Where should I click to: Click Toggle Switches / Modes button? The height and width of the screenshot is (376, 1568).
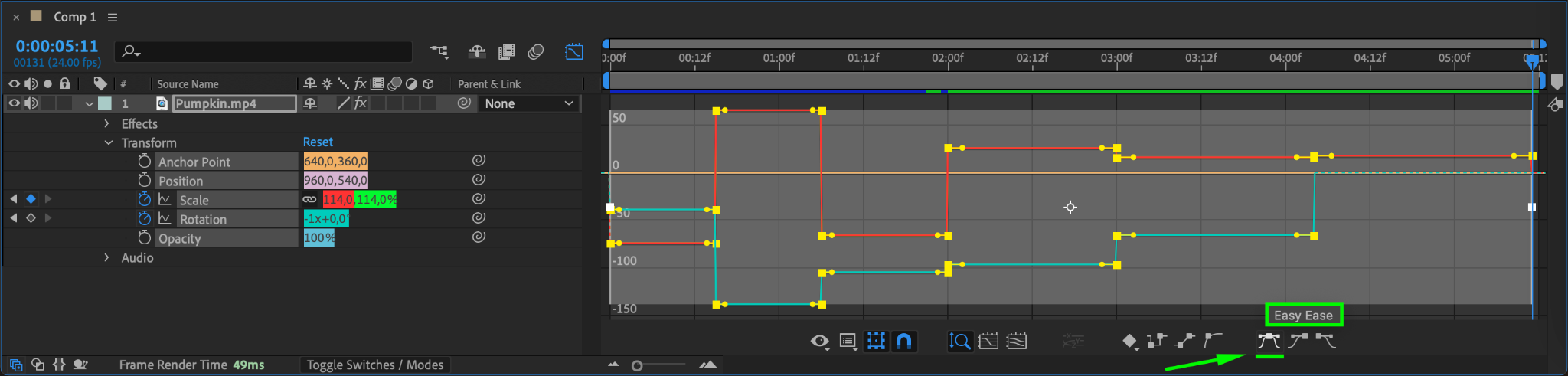[375, 365]
